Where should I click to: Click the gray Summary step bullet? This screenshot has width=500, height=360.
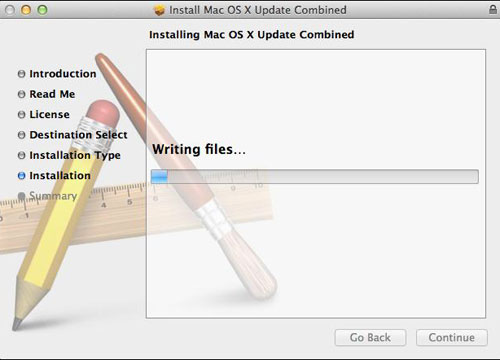click(x=21, y=196)
